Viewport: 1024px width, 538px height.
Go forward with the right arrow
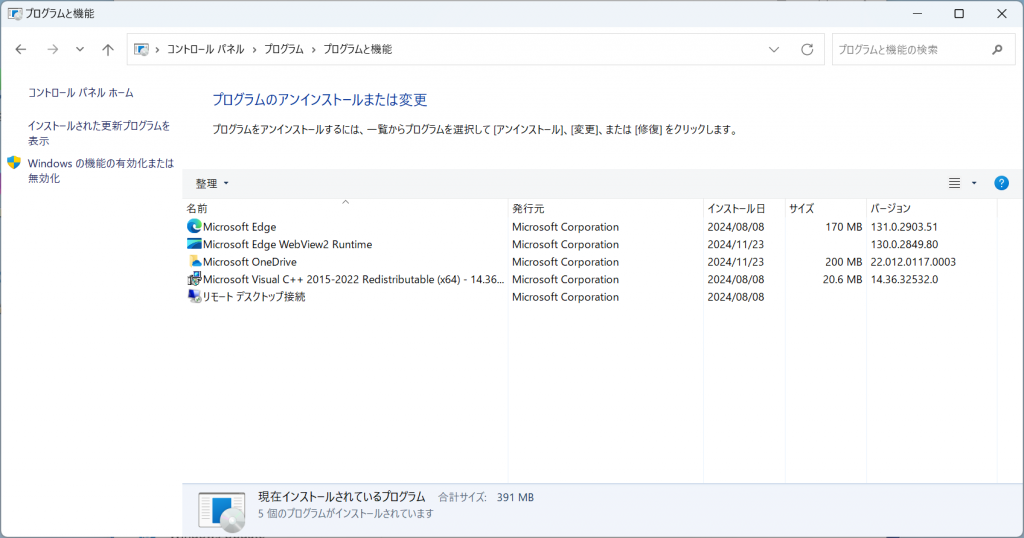(53, 49)
